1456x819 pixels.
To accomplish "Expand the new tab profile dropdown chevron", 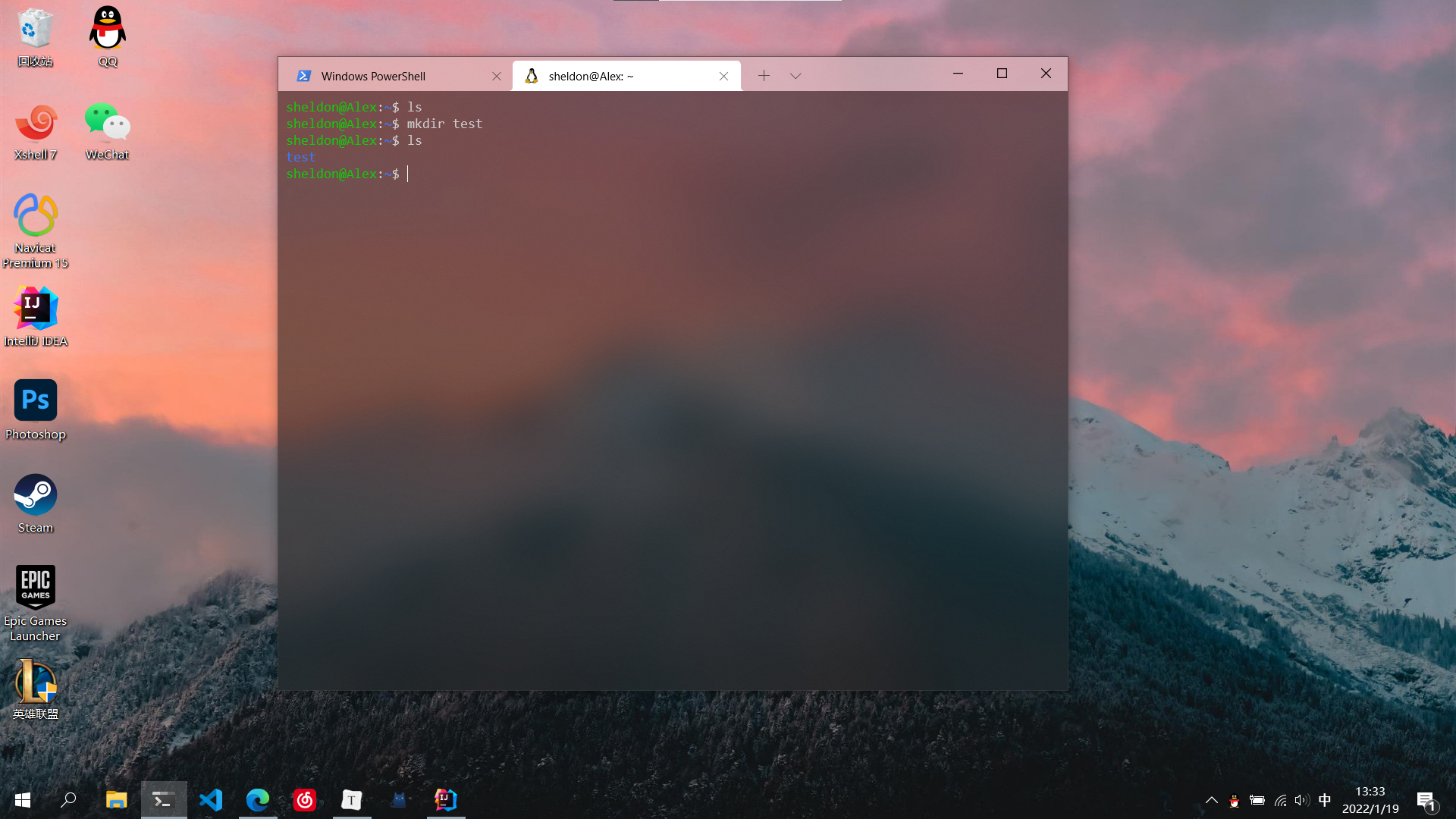I will point(795,76).
